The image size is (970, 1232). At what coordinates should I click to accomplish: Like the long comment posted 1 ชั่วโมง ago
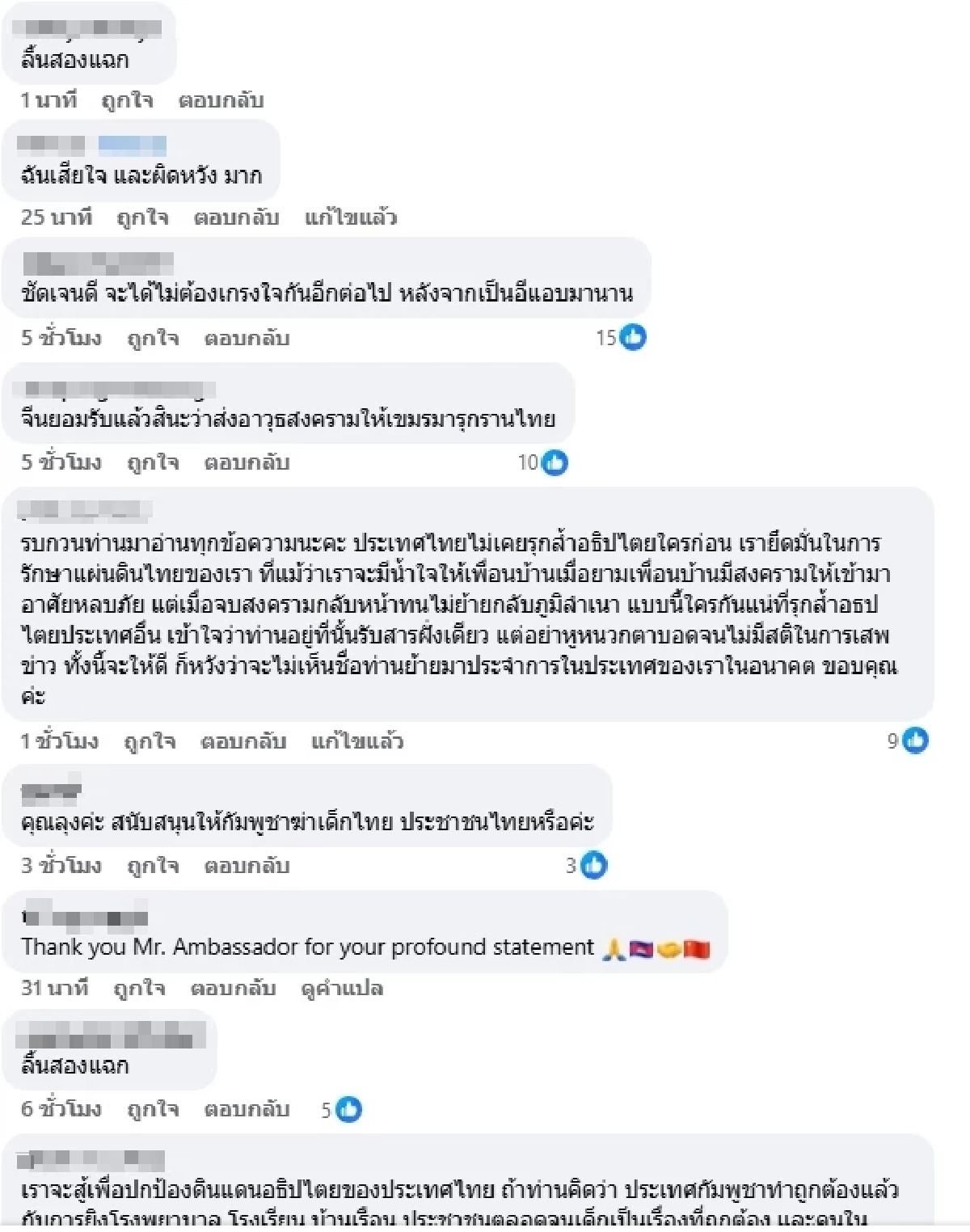150,740
